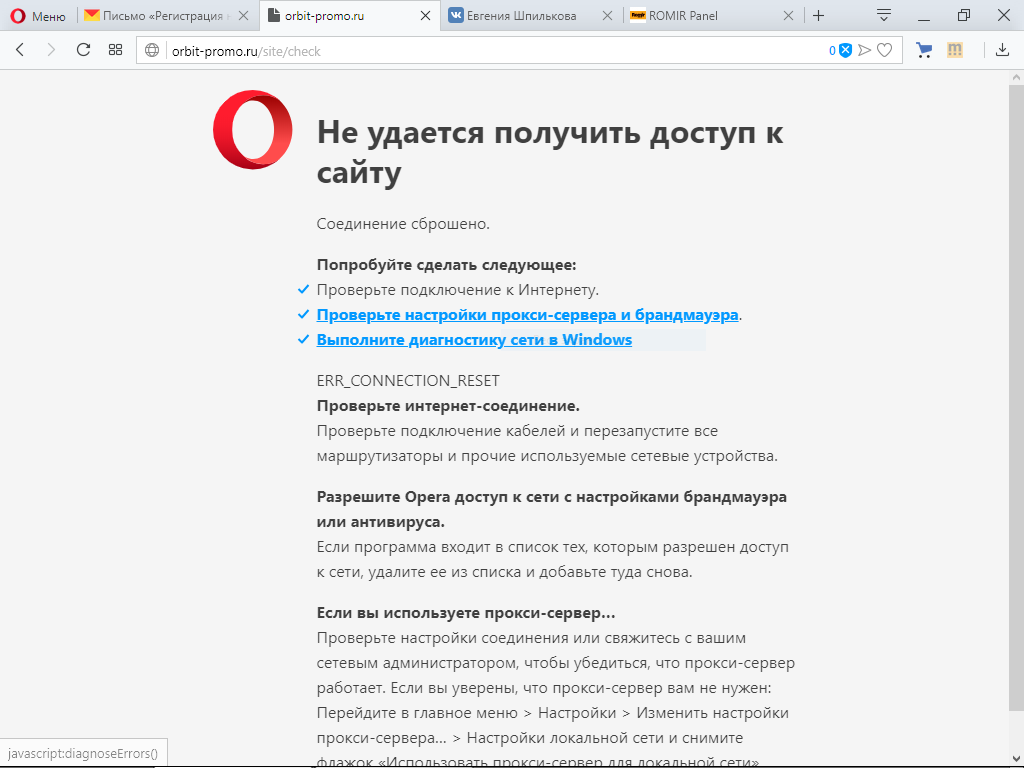Restore down the Opera window
The height and width of the screenshot is (768, 1024).
pos(963,16)
